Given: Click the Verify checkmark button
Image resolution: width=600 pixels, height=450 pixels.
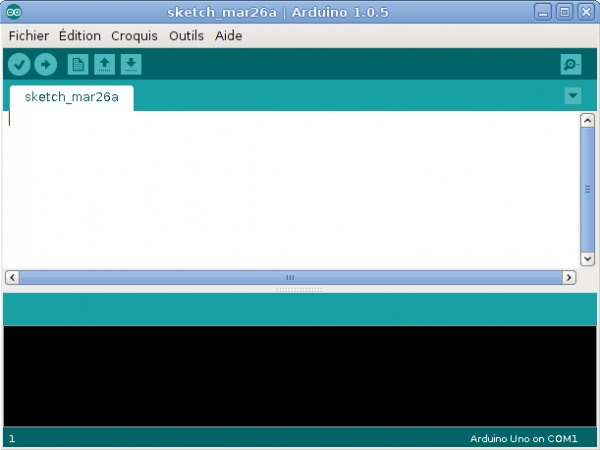Looking at the screenshot, I should coord(19,65).
